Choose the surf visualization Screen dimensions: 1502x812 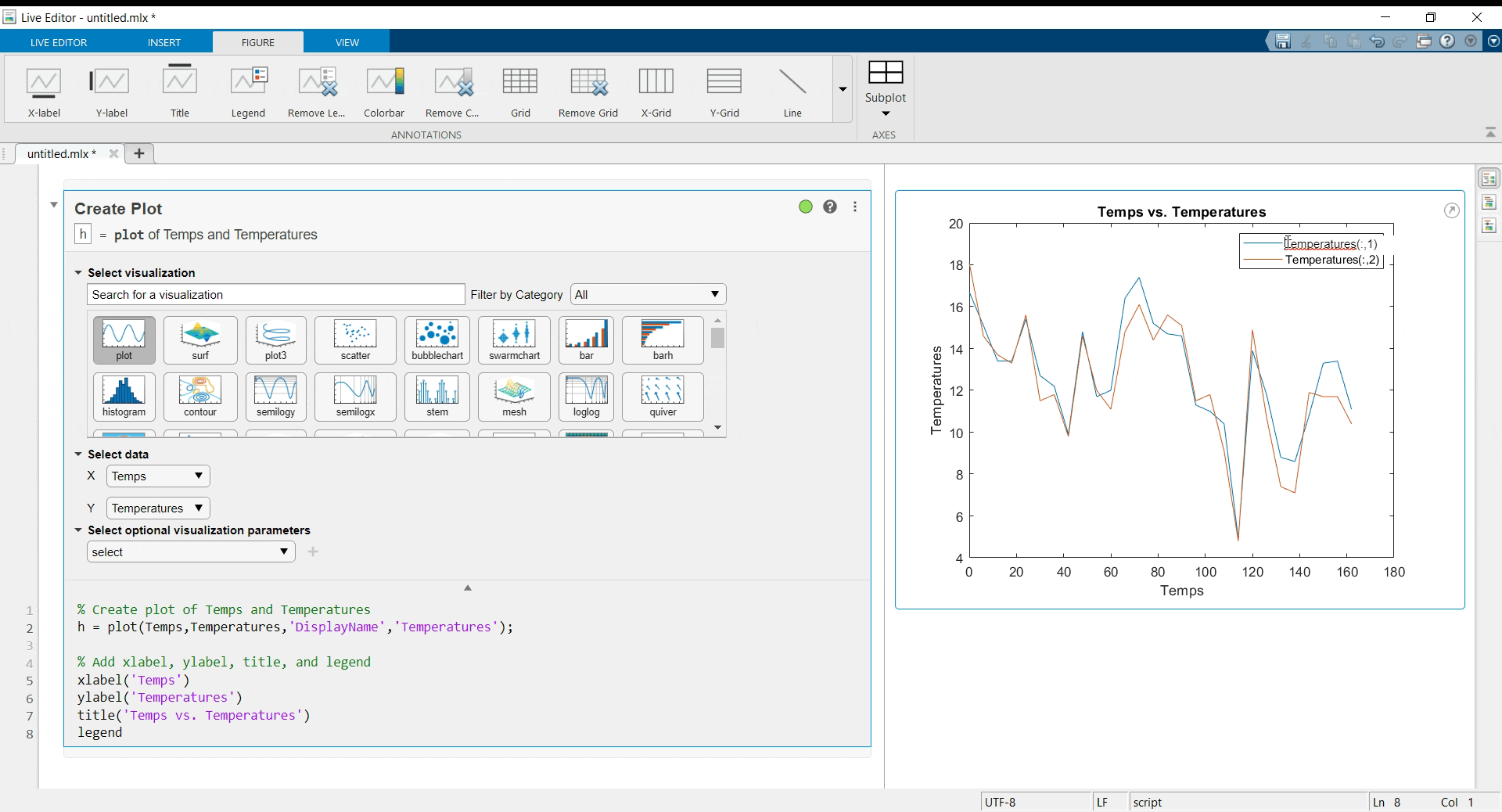point(200,340)
